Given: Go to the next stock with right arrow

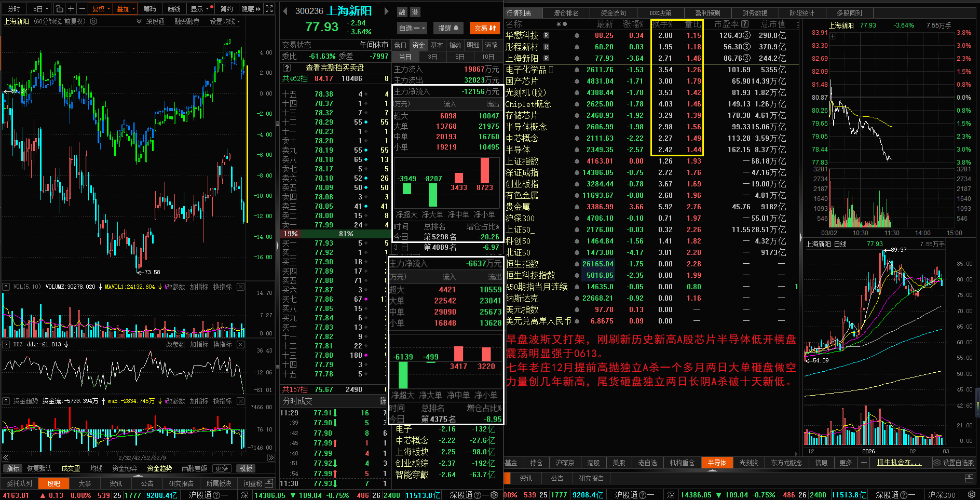Looking at the screenshot, I should click(387, 11).
